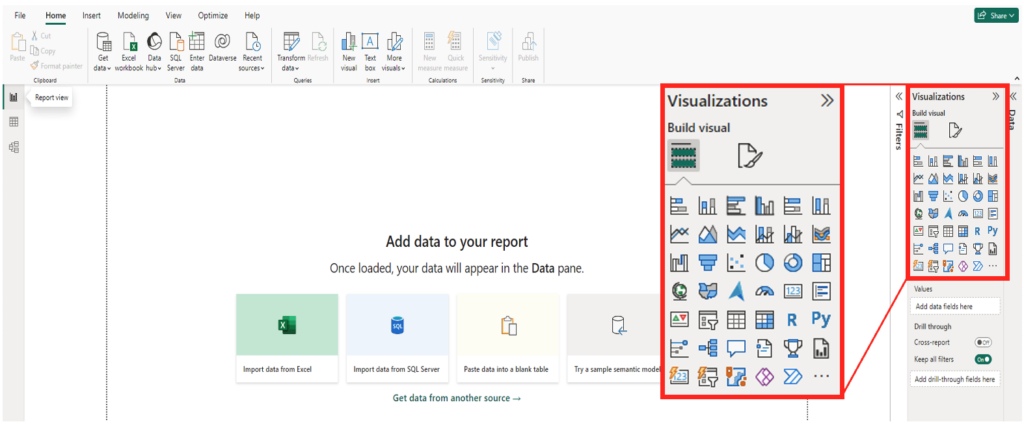Open the SQL Server data source
The width and height of the screenshot is (1024, 424).
(x=175, y=47)
